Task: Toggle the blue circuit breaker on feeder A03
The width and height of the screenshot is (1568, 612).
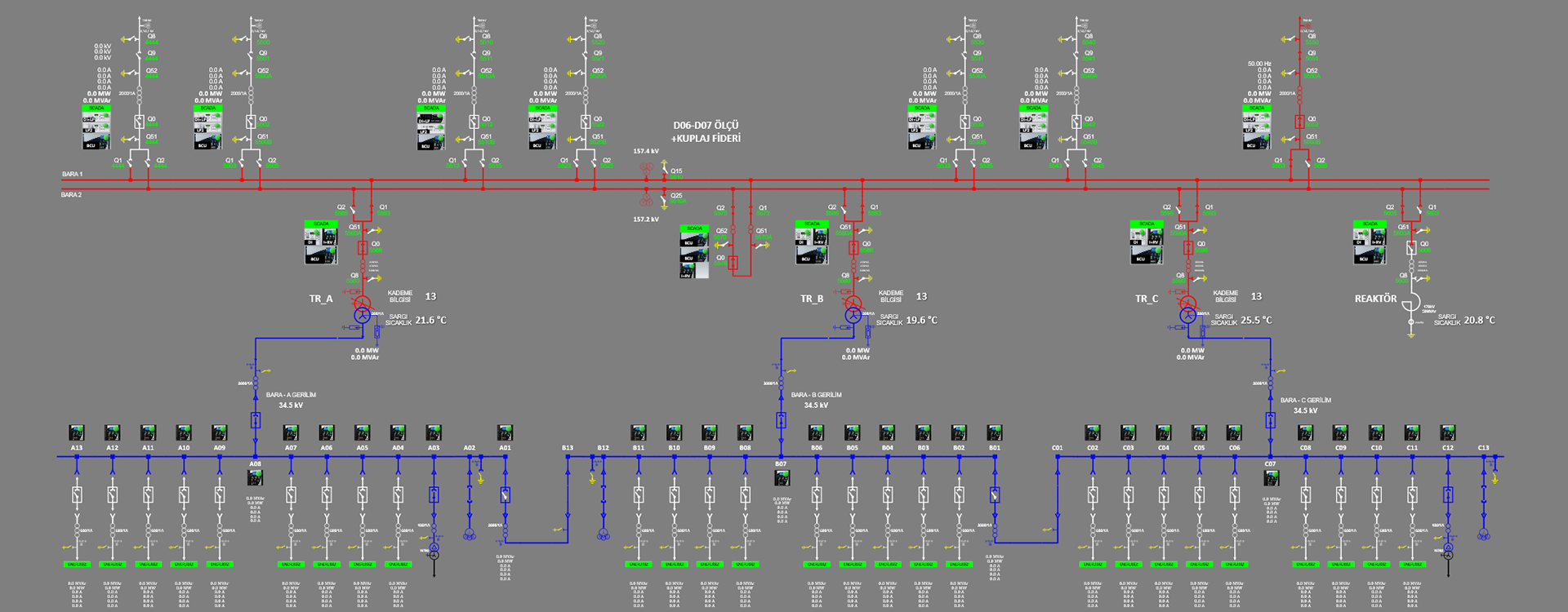Action: pos(434,494)
